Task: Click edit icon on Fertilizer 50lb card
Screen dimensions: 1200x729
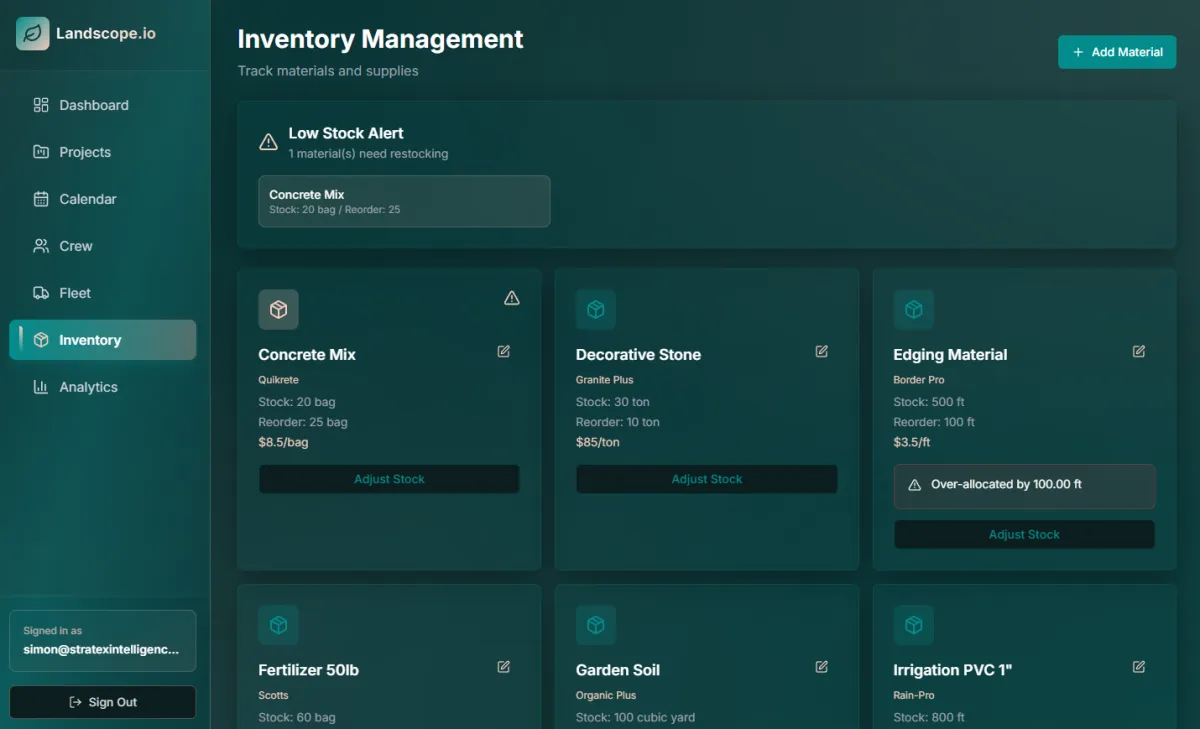Action: click(504, 666)
